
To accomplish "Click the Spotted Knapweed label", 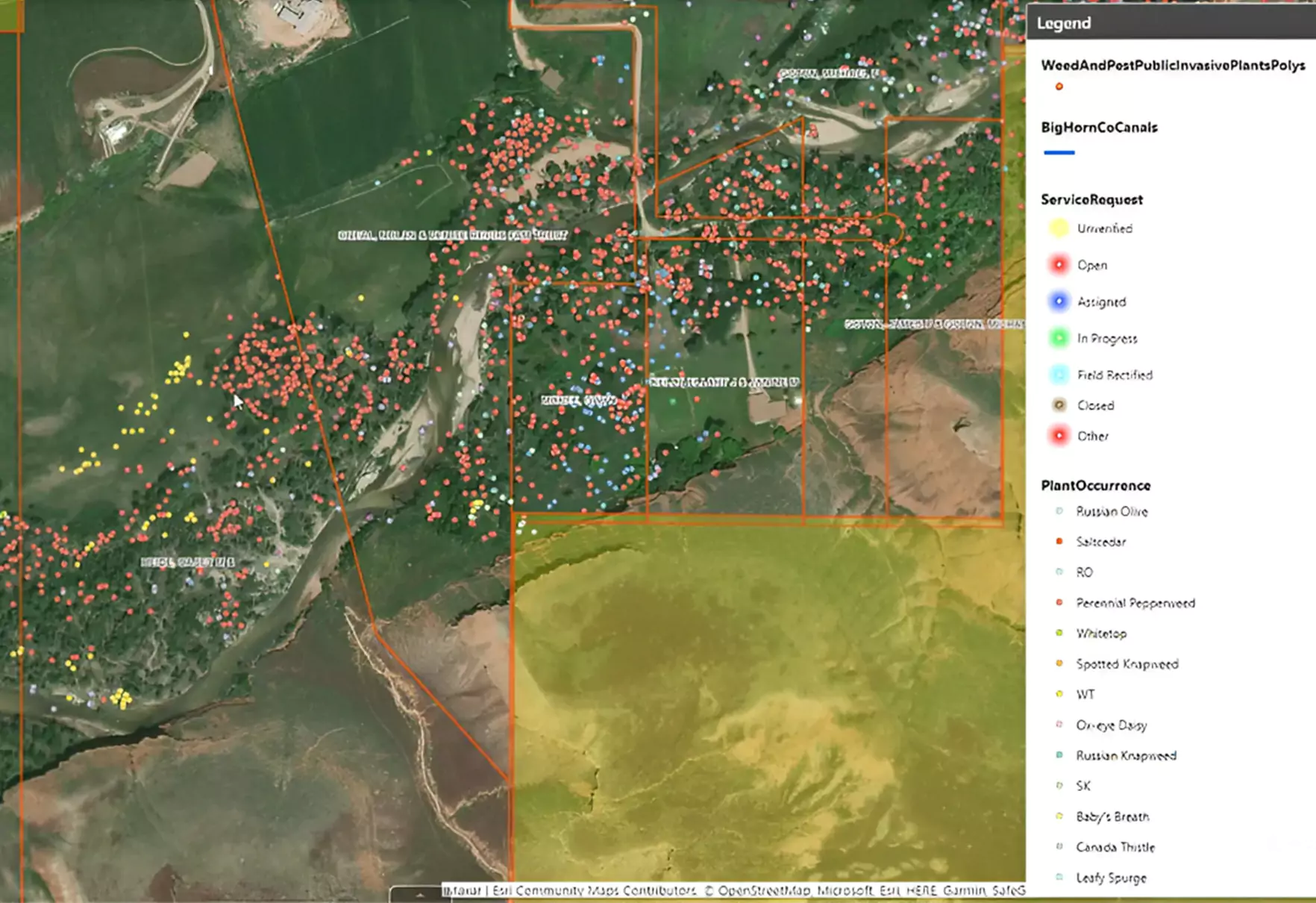I will point(1127,664).
